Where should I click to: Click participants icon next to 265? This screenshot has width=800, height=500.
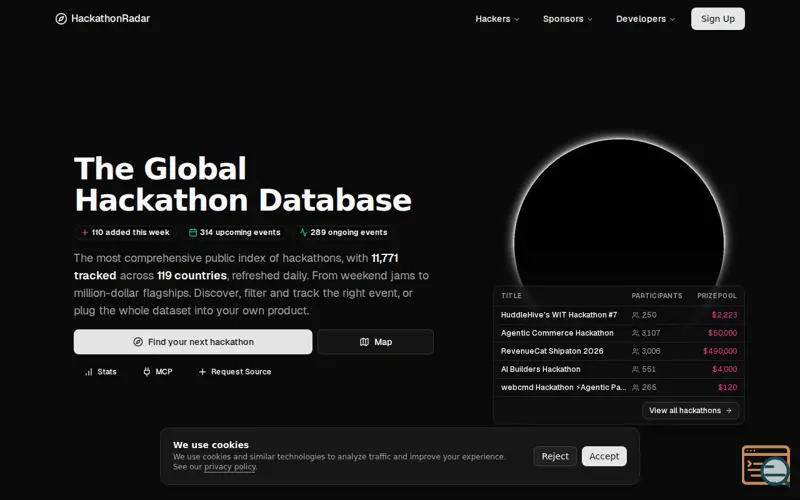(636, 388)
